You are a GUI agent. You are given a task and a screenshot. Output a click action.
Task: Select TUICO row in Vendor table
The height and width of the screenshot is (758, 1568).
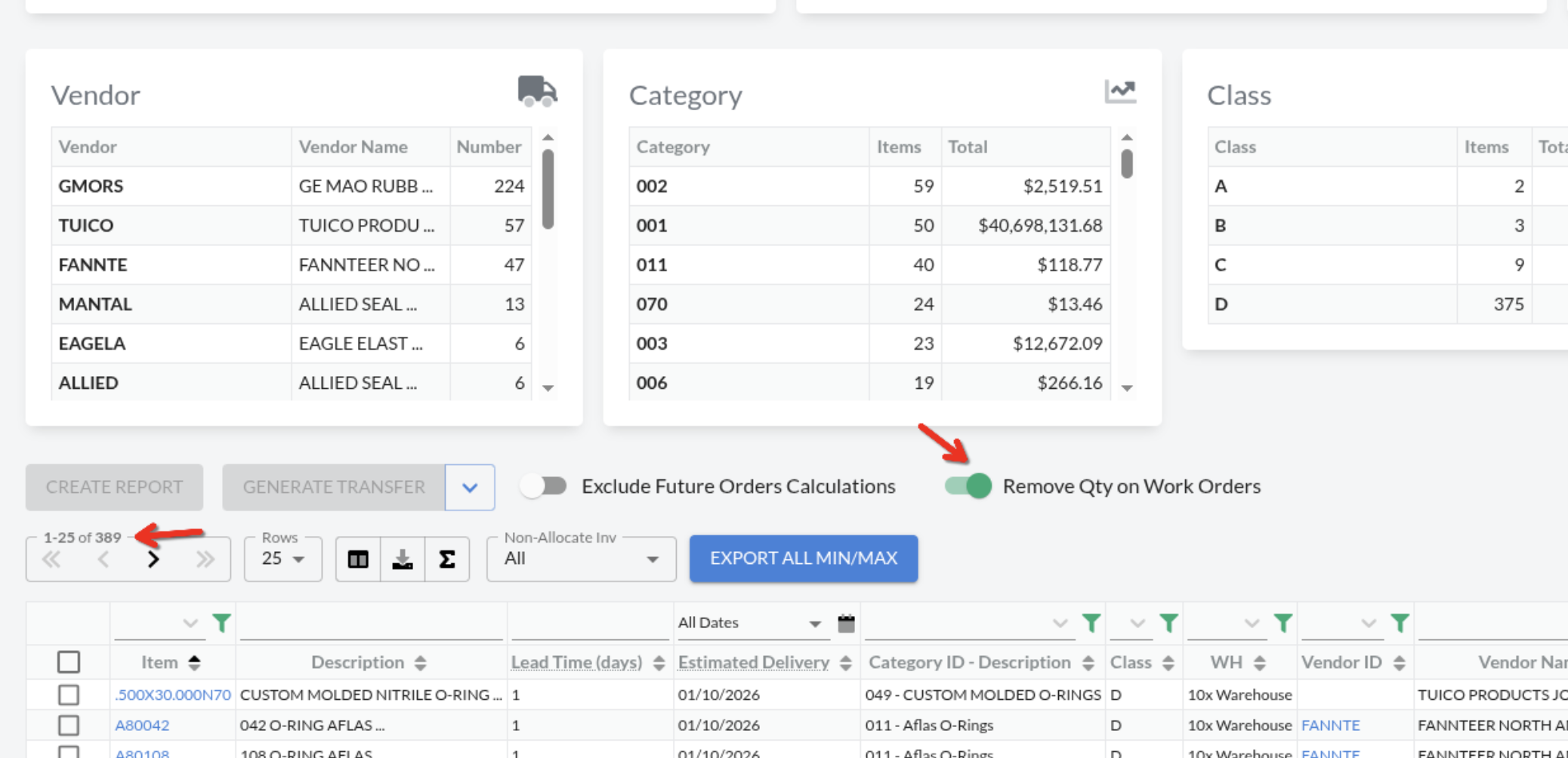292,225
